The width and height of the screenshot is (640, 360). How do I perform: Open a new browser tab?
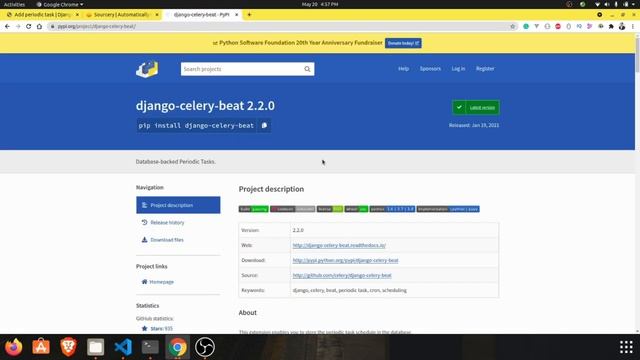(x=249, y=15)
